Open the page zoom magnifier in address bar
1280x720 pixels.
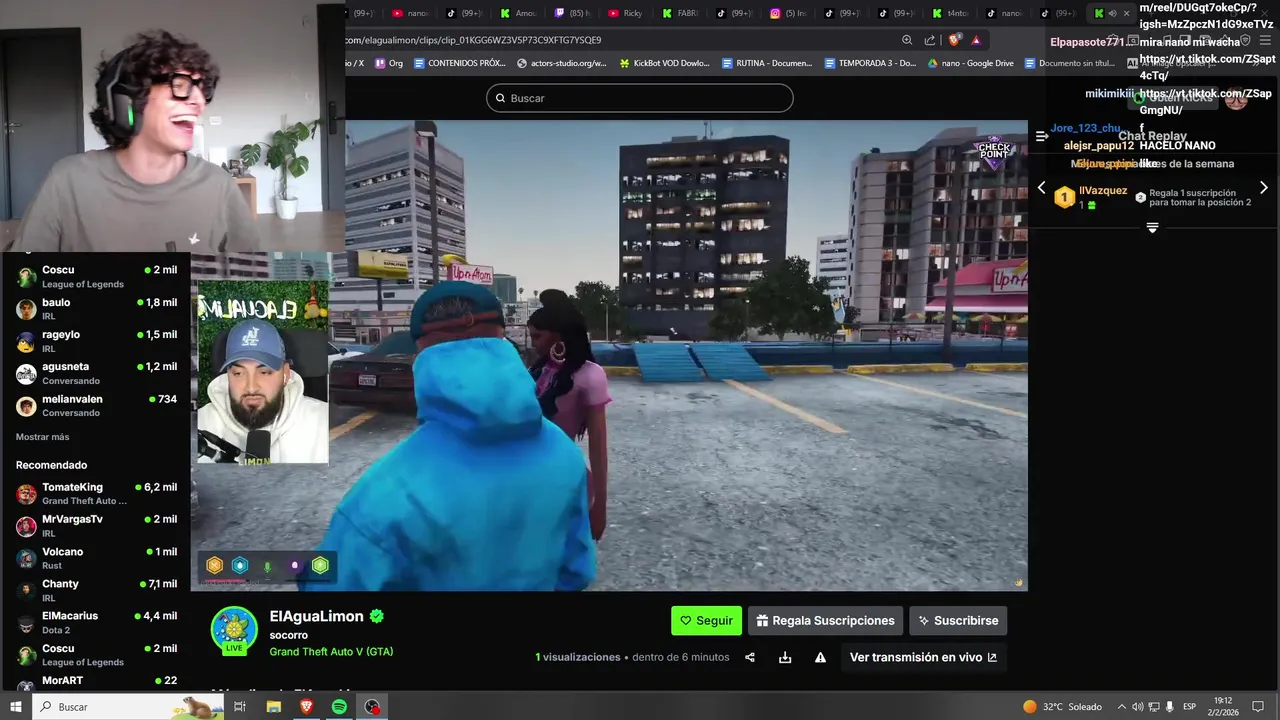[x=907, y=40]
